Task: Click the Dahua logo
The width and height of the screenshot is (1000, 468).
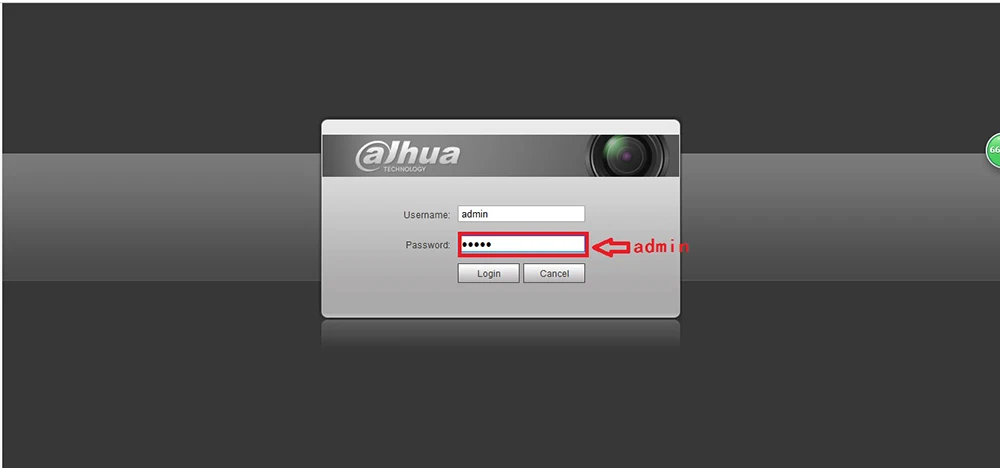Action: tap(407, 156)
